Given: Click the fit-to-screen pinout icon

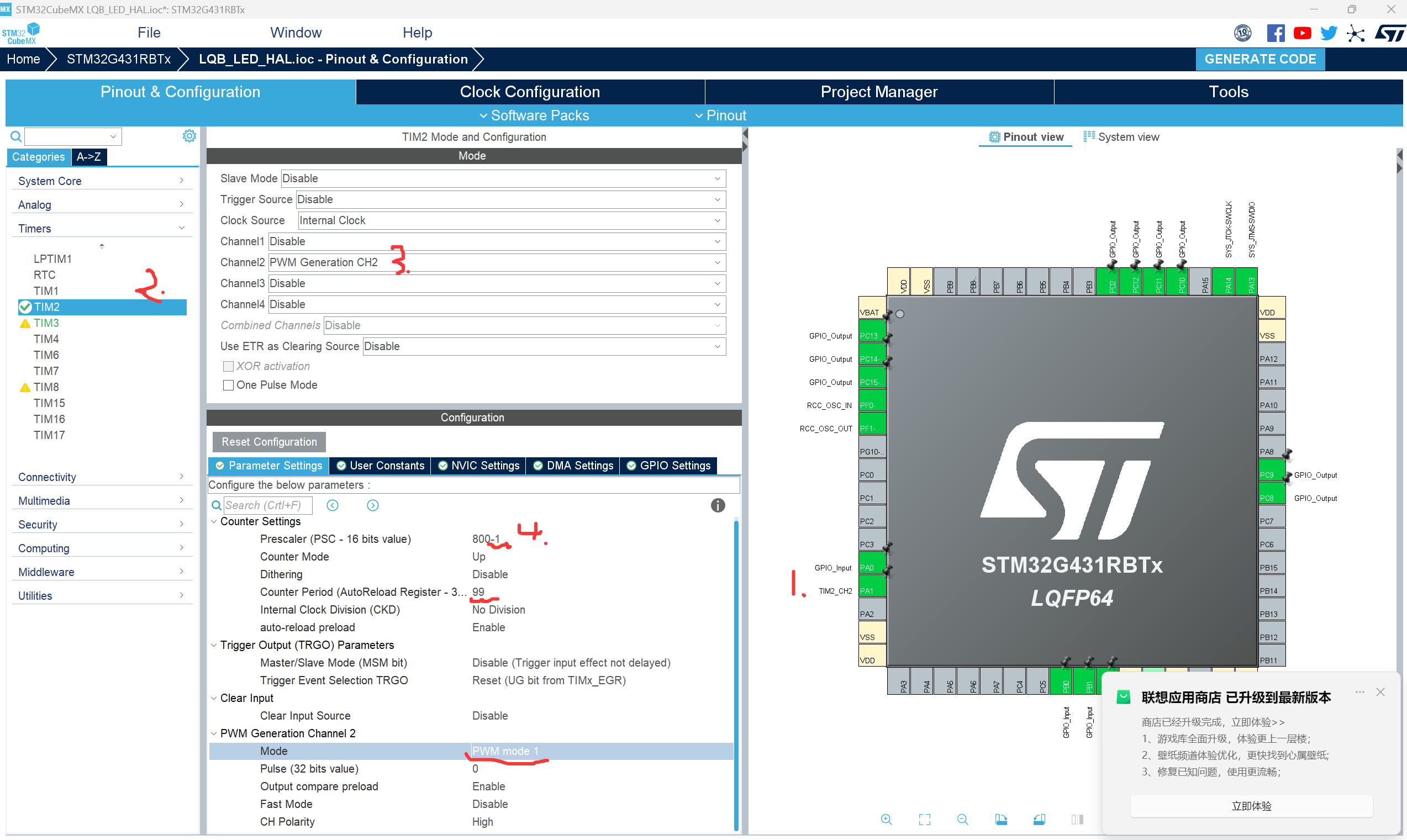Looking at the screenshot, I should point(924,819).
